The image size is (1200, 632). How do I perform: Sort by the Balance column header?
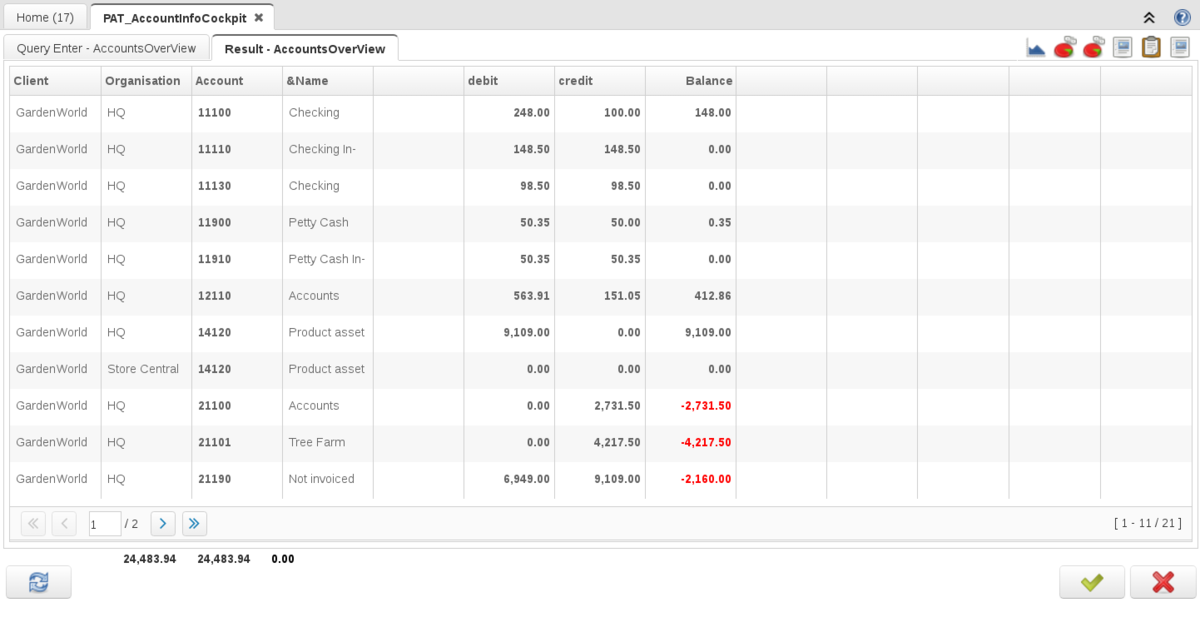(x=708, y=81)
